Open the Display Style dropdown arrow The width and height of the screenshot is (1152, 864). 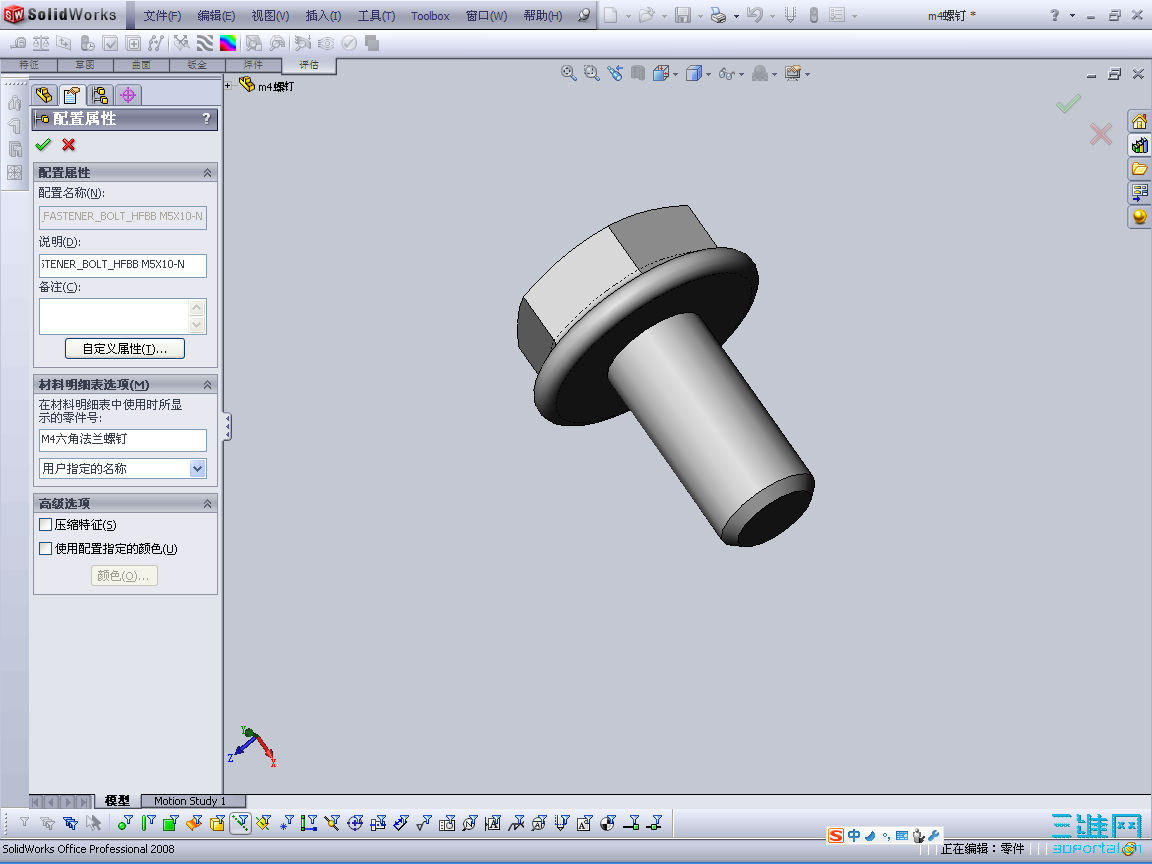tap(708, 74)
